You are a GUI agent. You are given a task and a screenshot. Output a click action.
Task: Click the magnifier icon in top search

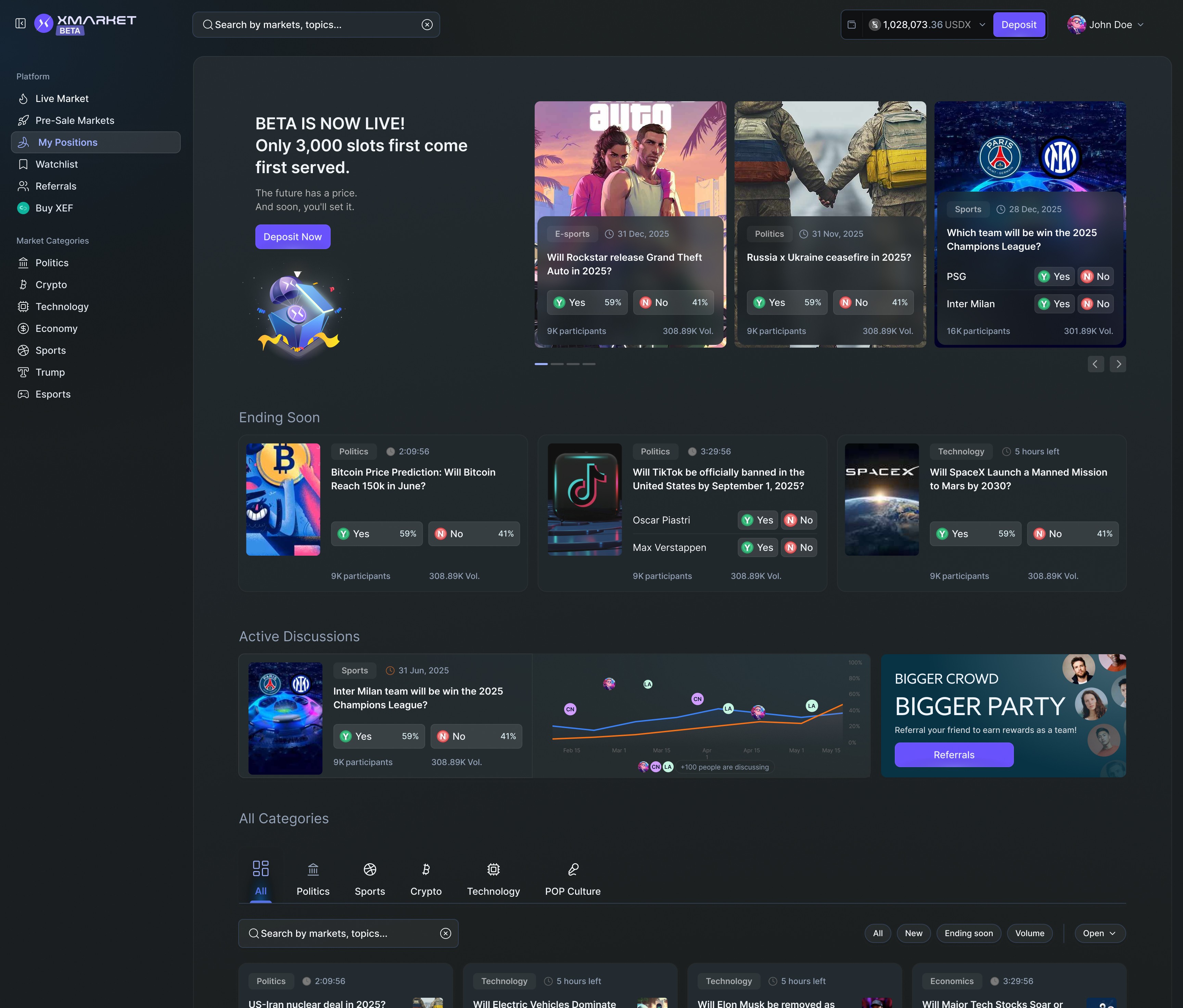(x=208, y=25)
